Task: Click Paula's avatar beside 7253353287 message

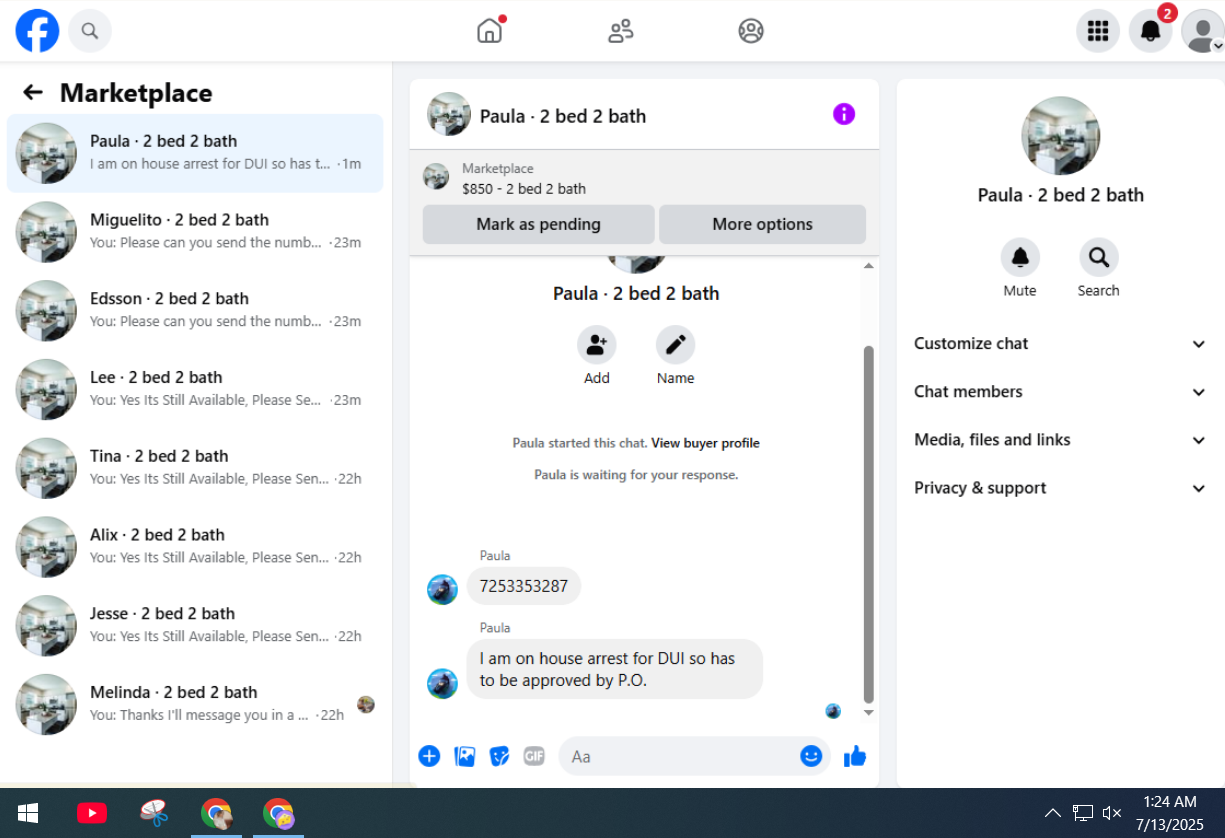Action: (x=442, y=589)
